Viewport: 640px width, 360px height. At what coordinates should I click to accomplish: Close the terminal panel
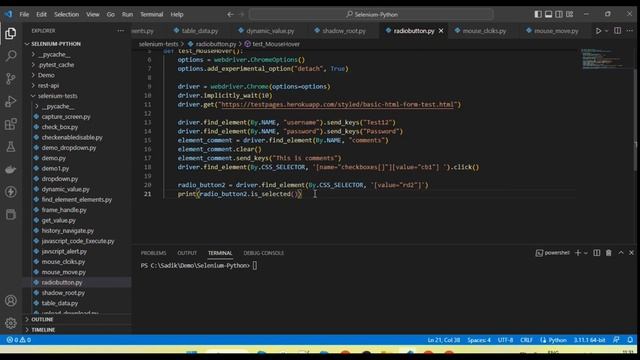point(631,253)
